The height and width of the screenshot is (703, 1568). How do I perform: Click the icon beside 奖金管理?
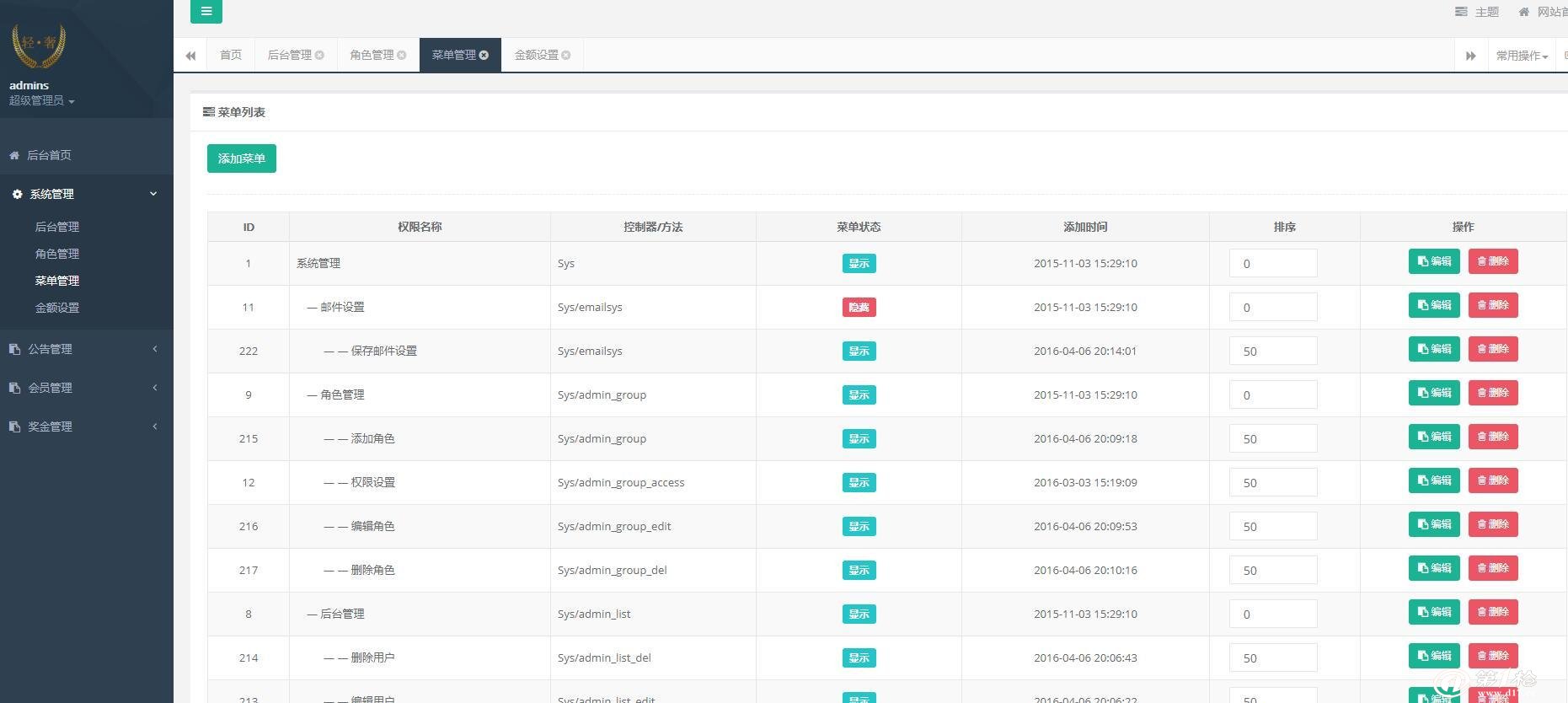click(14, 427)
